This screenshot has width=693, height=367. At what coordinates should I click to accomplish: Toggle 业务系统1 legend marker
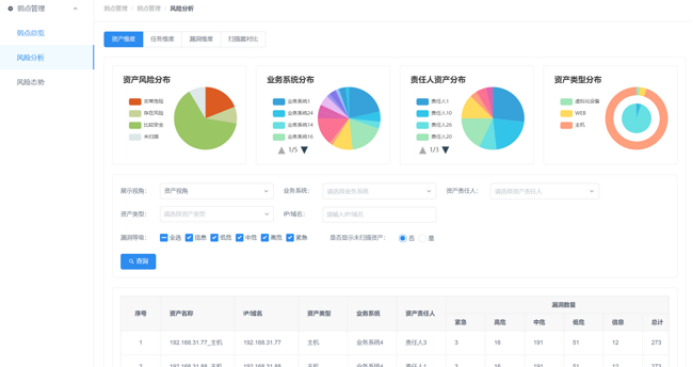tap(279, 101)
